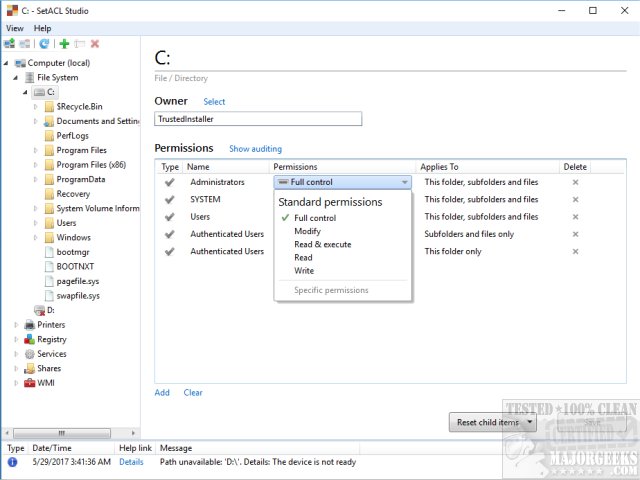Click the Owner TrustedInstaller text field
The width and height of the screenshot is (640, 480).
tap(258, 119)
